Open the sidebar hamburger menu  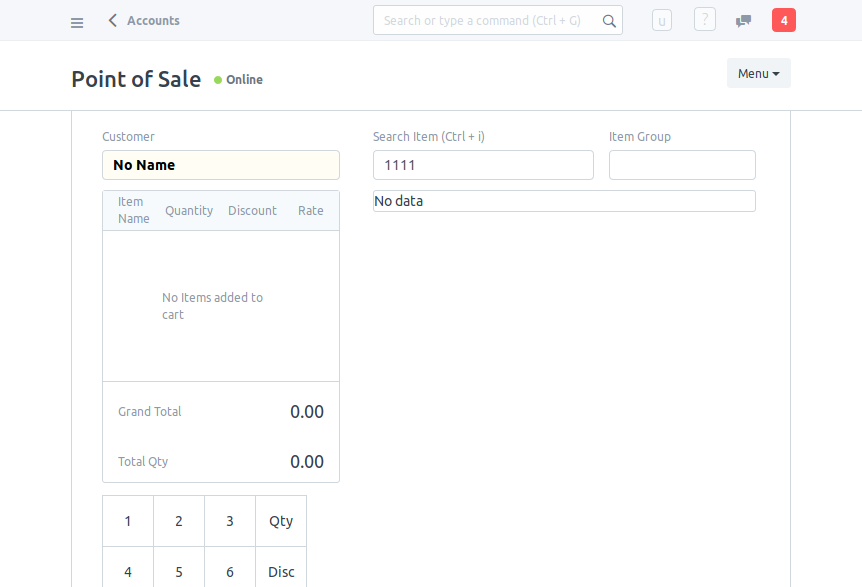(77, 21)
